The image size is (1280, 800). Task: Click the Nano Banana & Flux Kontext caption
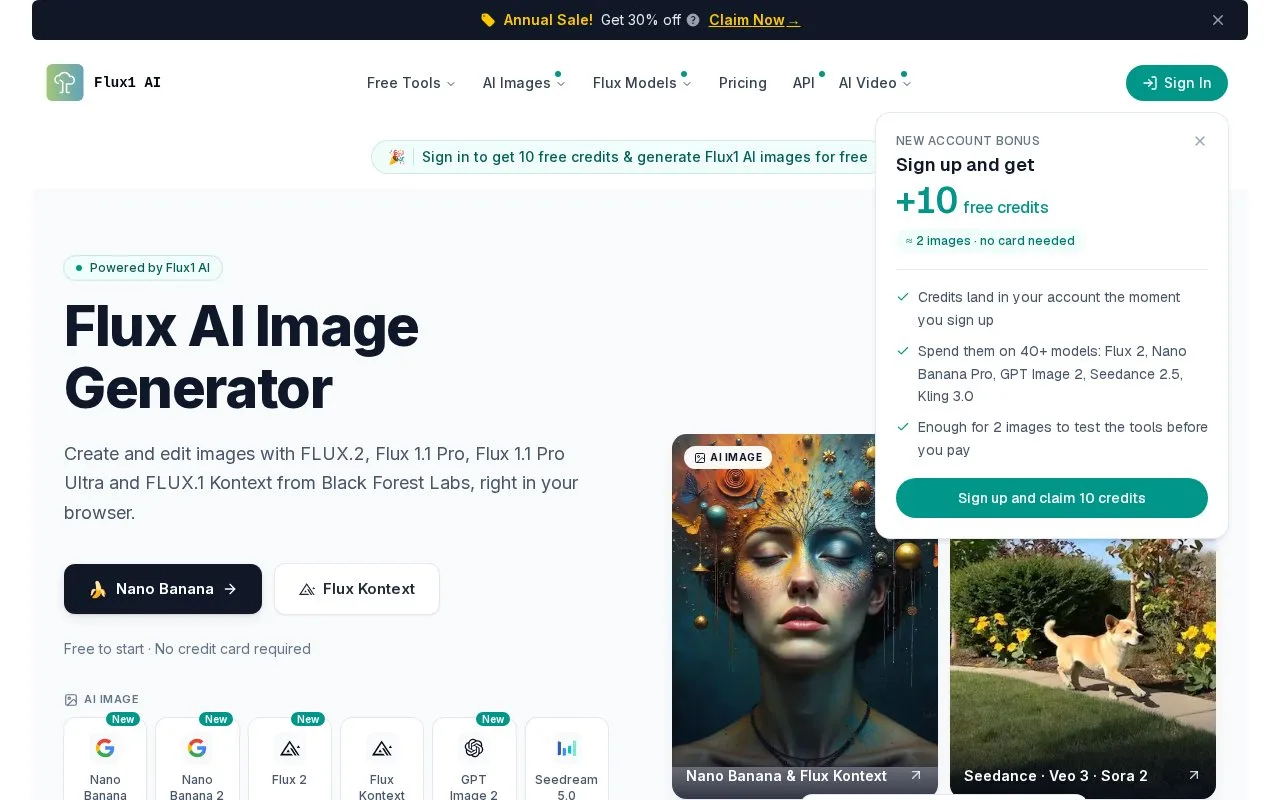point(786,776)
